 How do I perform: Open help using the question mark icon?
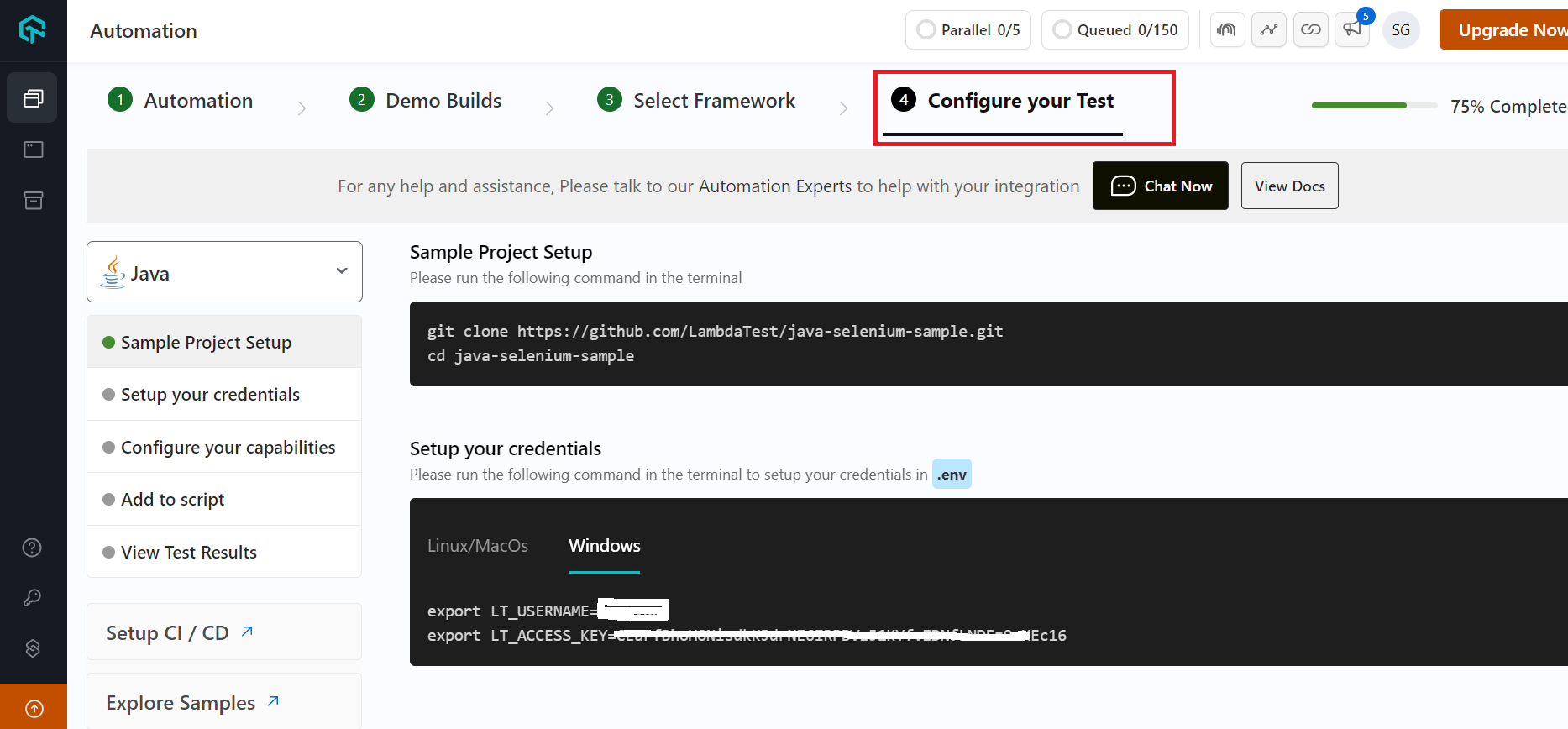tap(32, 547)
